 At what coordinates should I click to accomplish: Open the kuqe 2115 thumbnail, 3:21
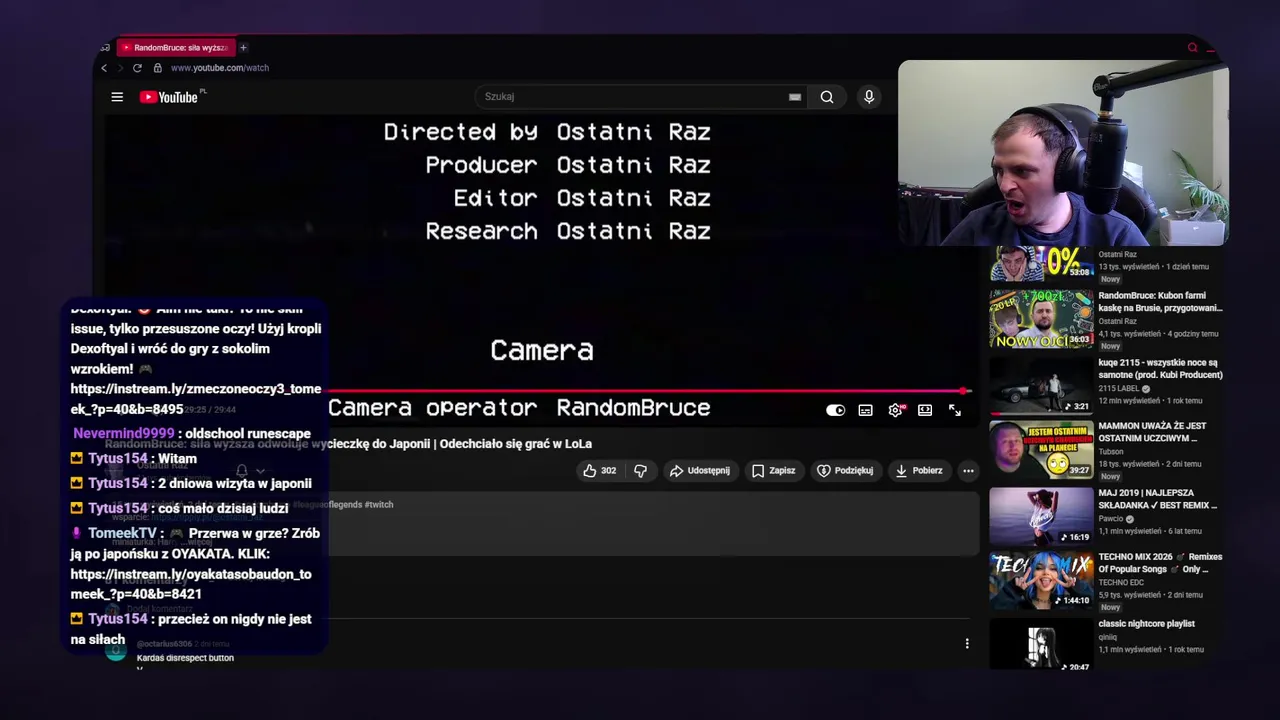[x=1041, y=385]
